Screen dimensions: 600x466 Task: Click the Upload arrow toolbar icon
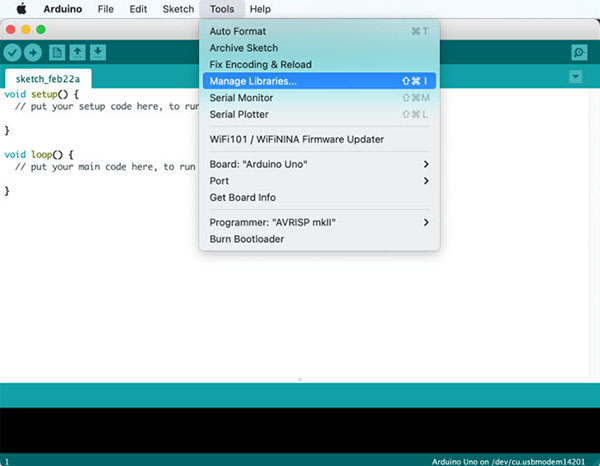(x=33, y=52)
